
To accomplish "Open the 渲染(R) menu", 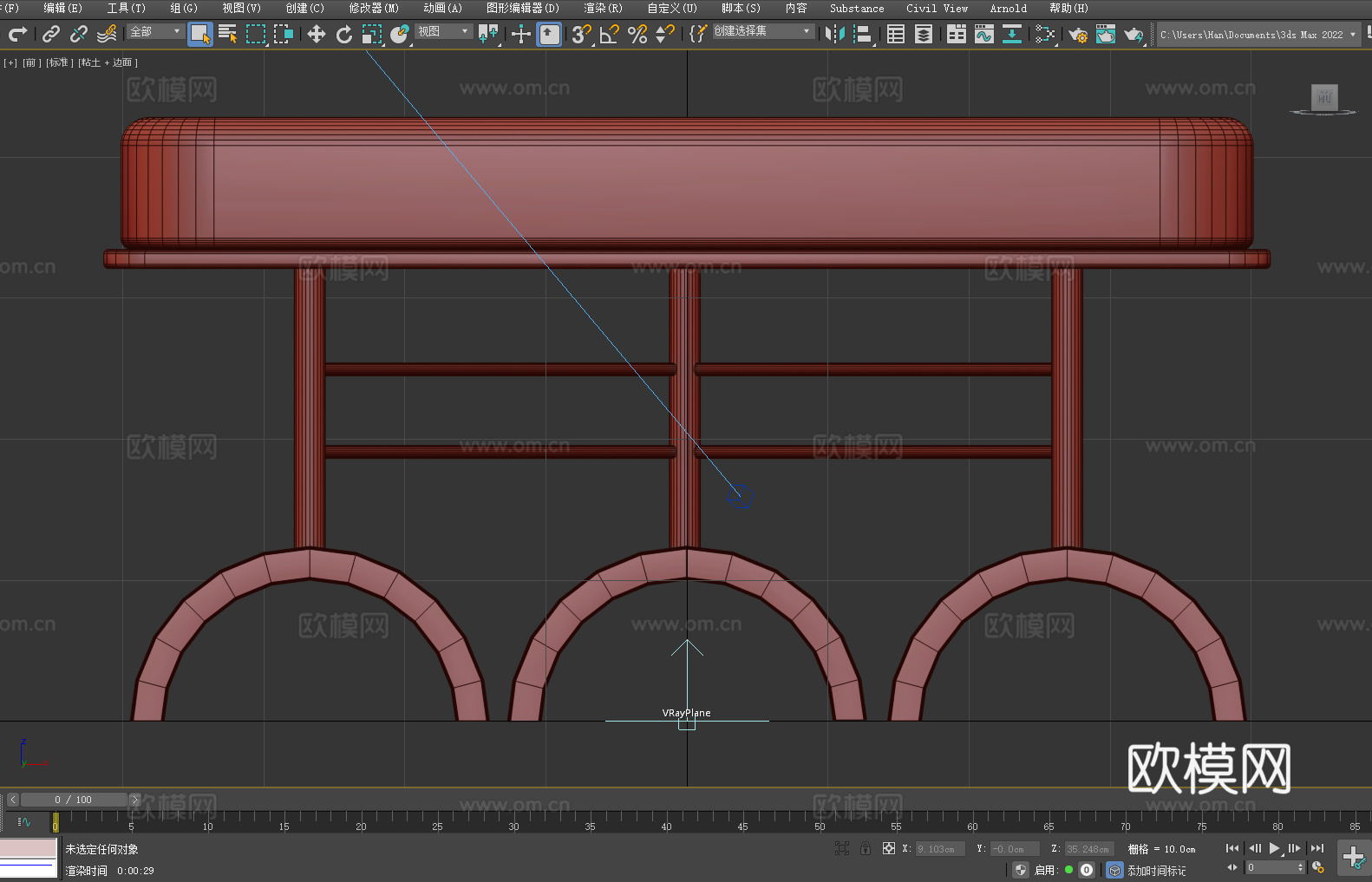I will click(x=603, y=8).
